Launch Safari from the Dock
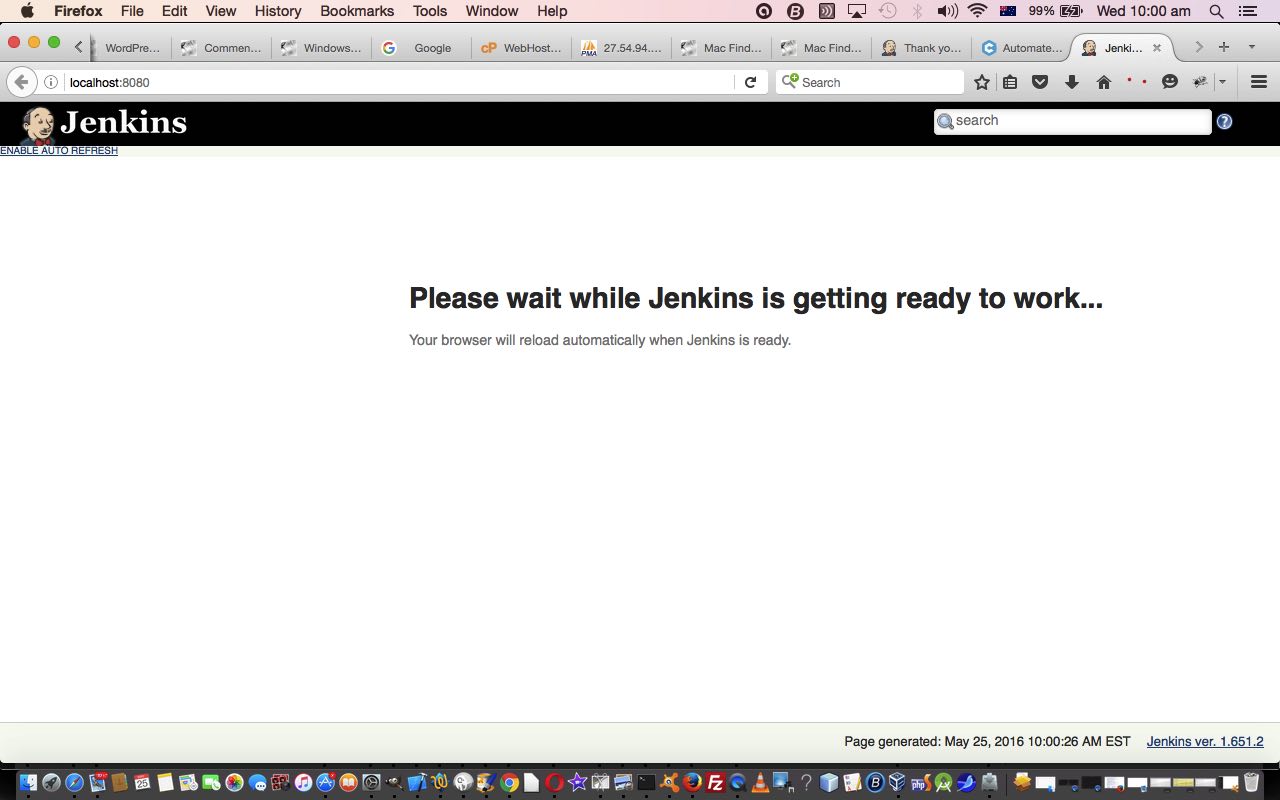This screenshot has width=1280, height=800. [74, 783]
